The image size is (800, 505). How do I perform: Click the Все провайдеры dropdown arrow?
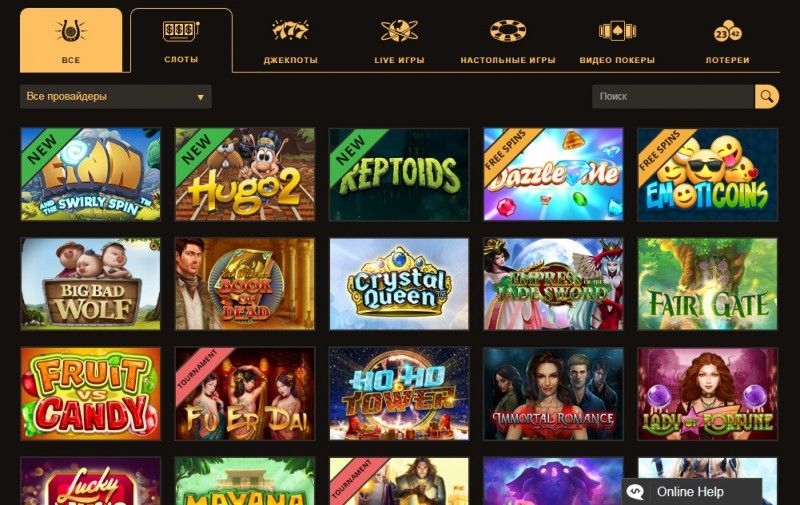click(x=201, y=97)
